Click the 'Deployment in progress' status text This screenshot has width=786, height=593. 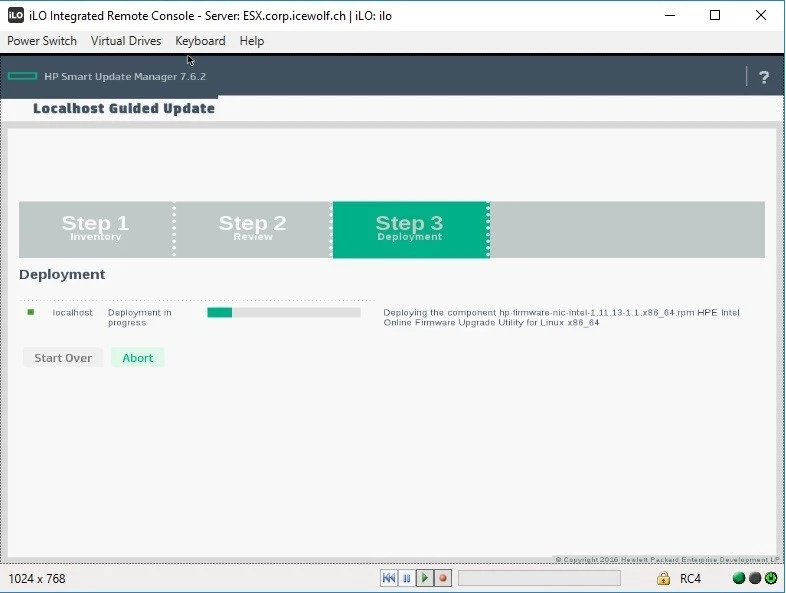tap(140, 317)
